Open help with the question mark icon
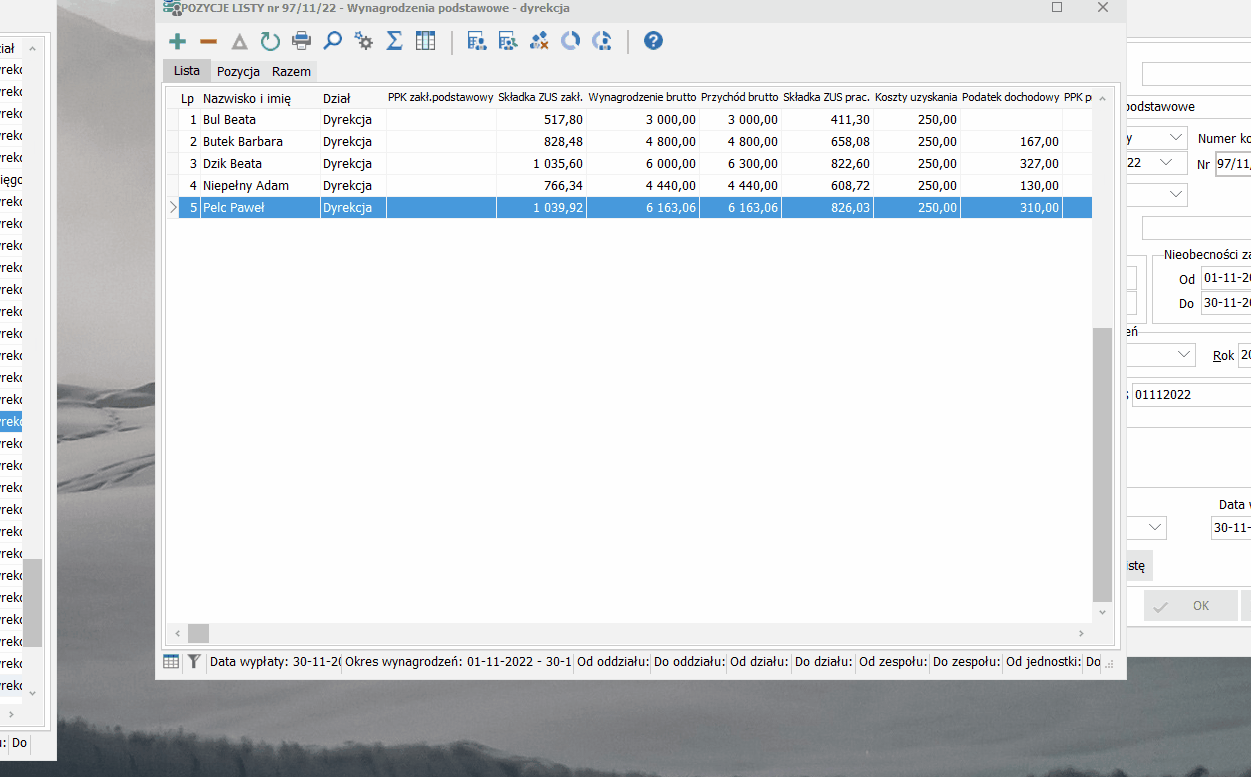The image size is (1251, 777). click(653, 41)
